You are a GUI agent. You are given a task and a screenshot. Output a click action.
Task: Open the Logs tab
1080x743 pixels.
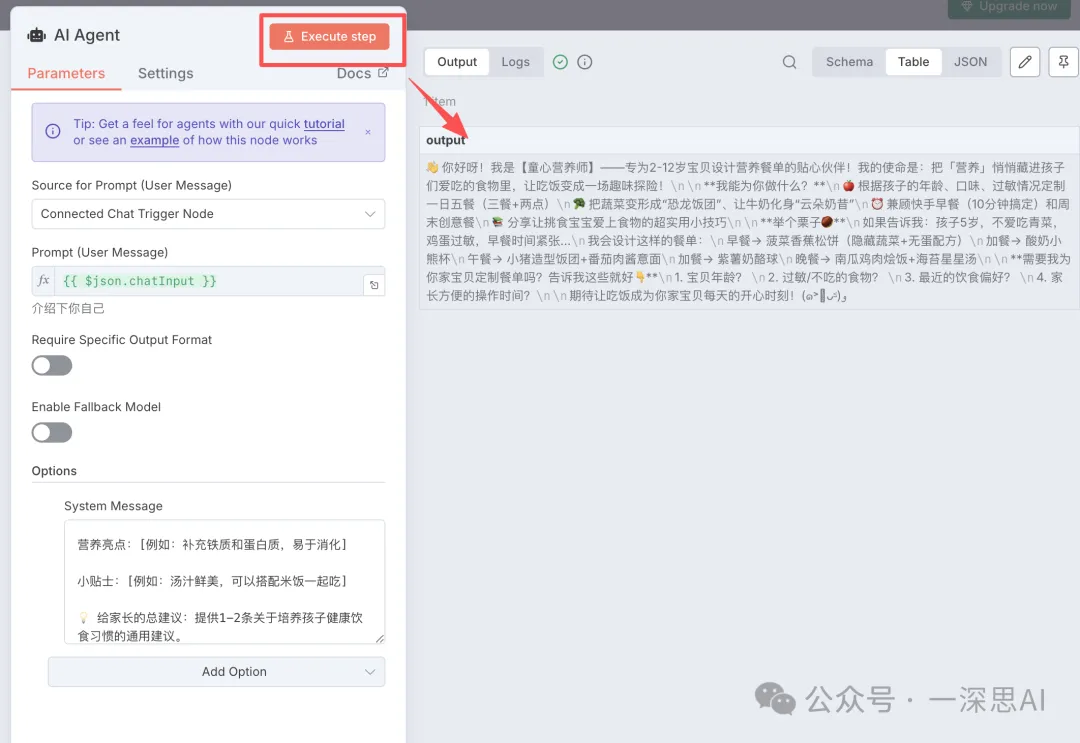coord(515,62)
